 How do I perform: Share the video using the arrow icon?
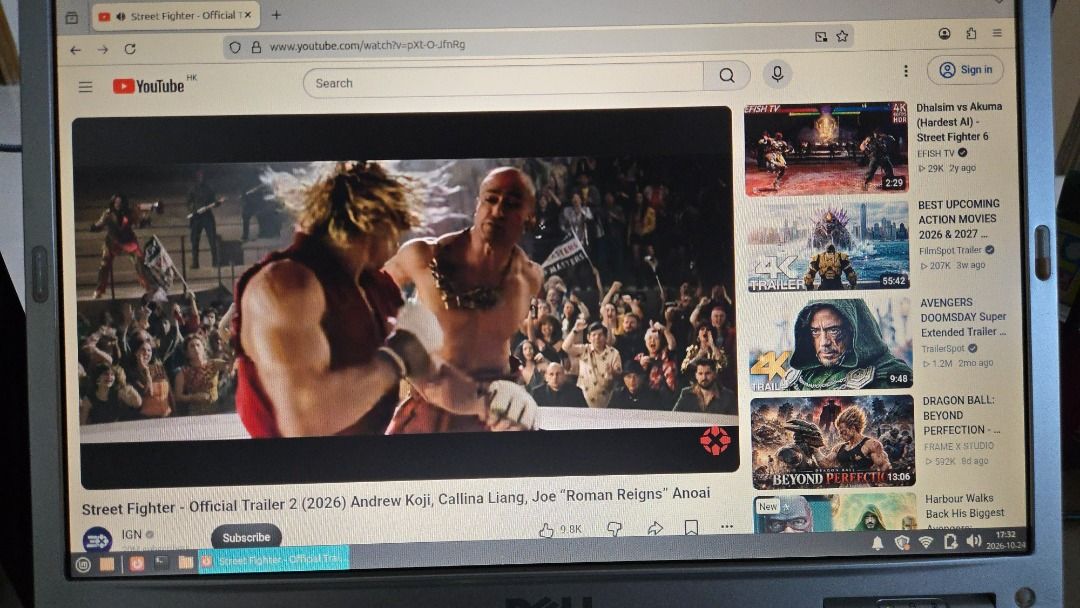click(x=655, y=527)
